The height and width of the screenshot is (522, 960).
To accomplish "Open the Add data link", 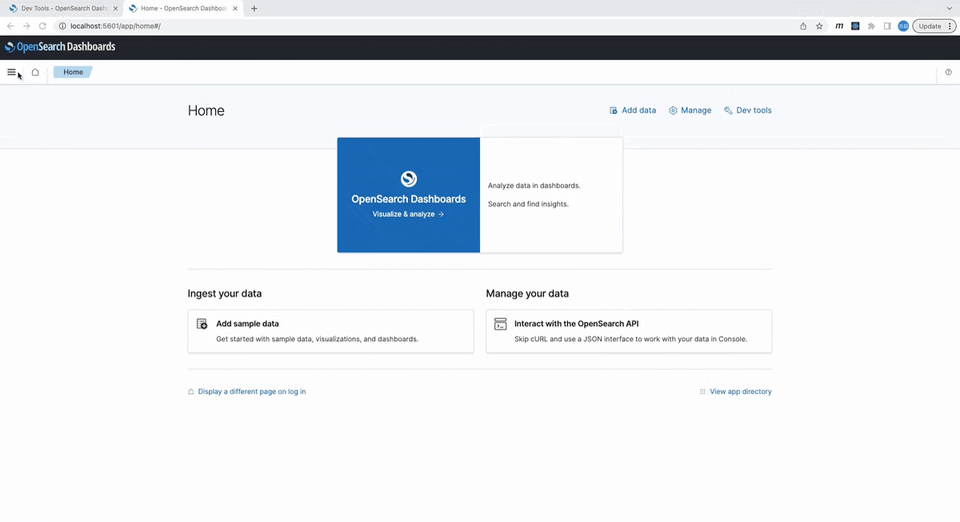I will point(632,110).
